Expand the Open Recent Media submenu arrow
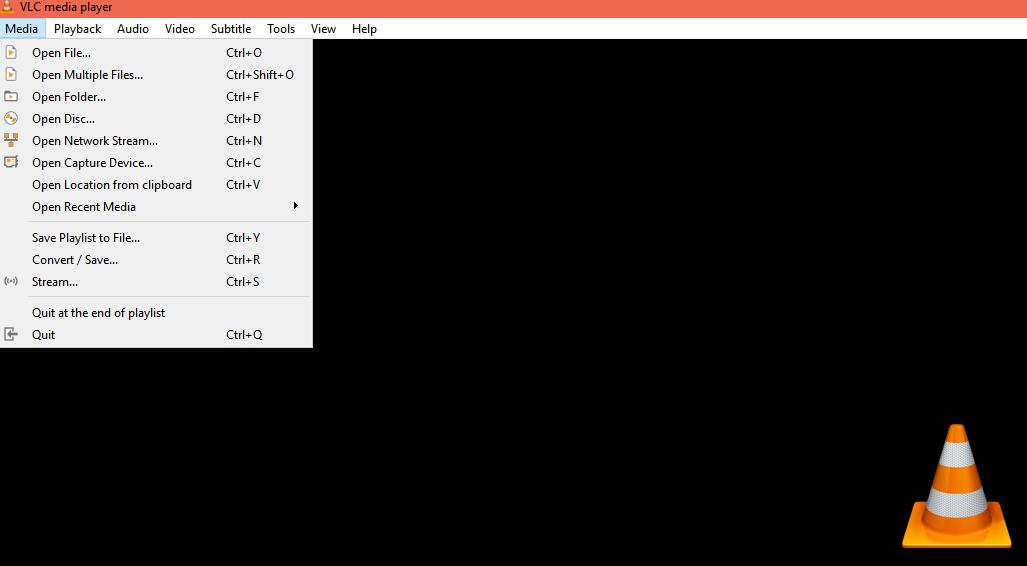Viewport: 1027px width, 566px height. [295, 206]
